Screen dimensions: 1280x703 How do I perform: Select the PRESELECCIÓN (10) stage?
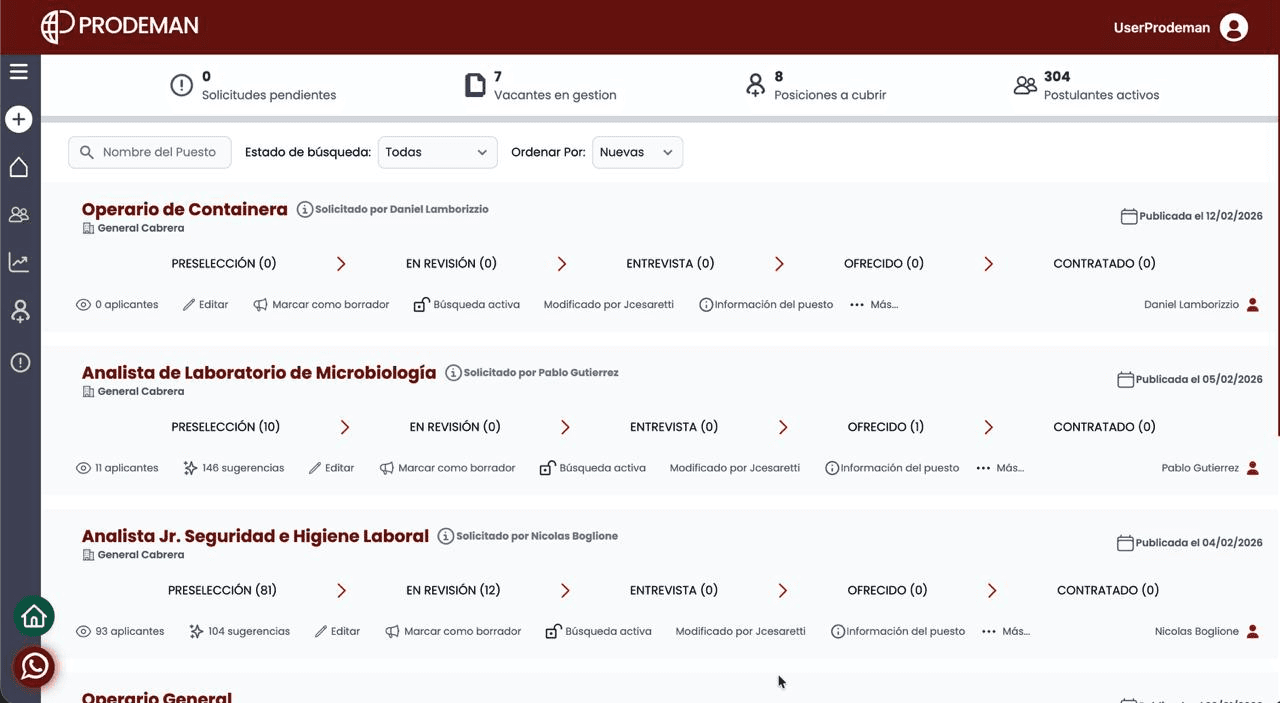pyautogui.click(x=226, y=427)
